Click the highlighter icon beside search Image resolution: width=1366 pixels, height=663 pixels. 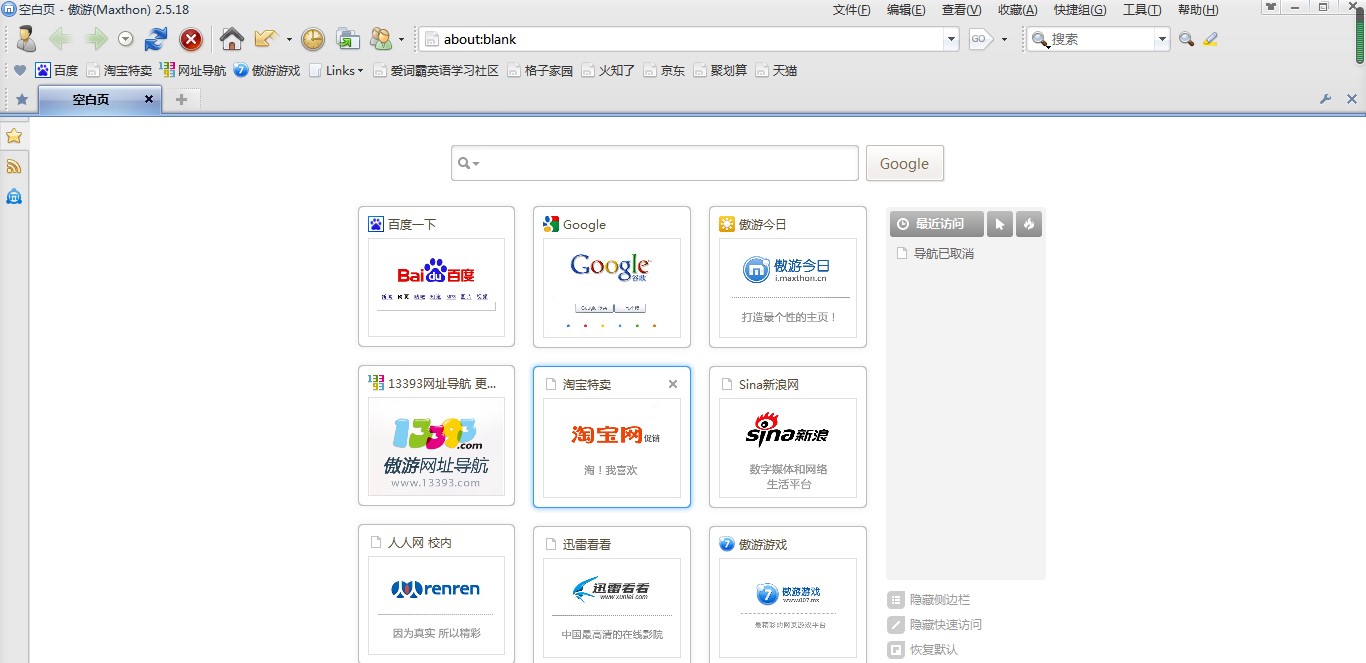click(x=1211, y=40)
